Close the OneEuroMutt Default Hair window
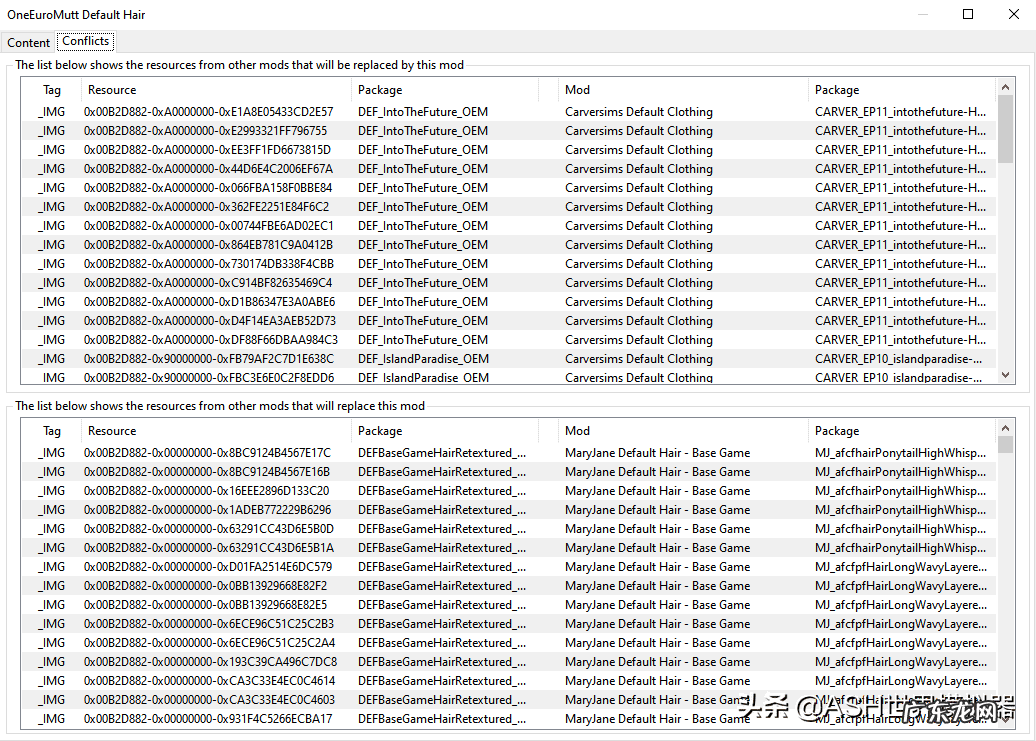 (1013, 14)
